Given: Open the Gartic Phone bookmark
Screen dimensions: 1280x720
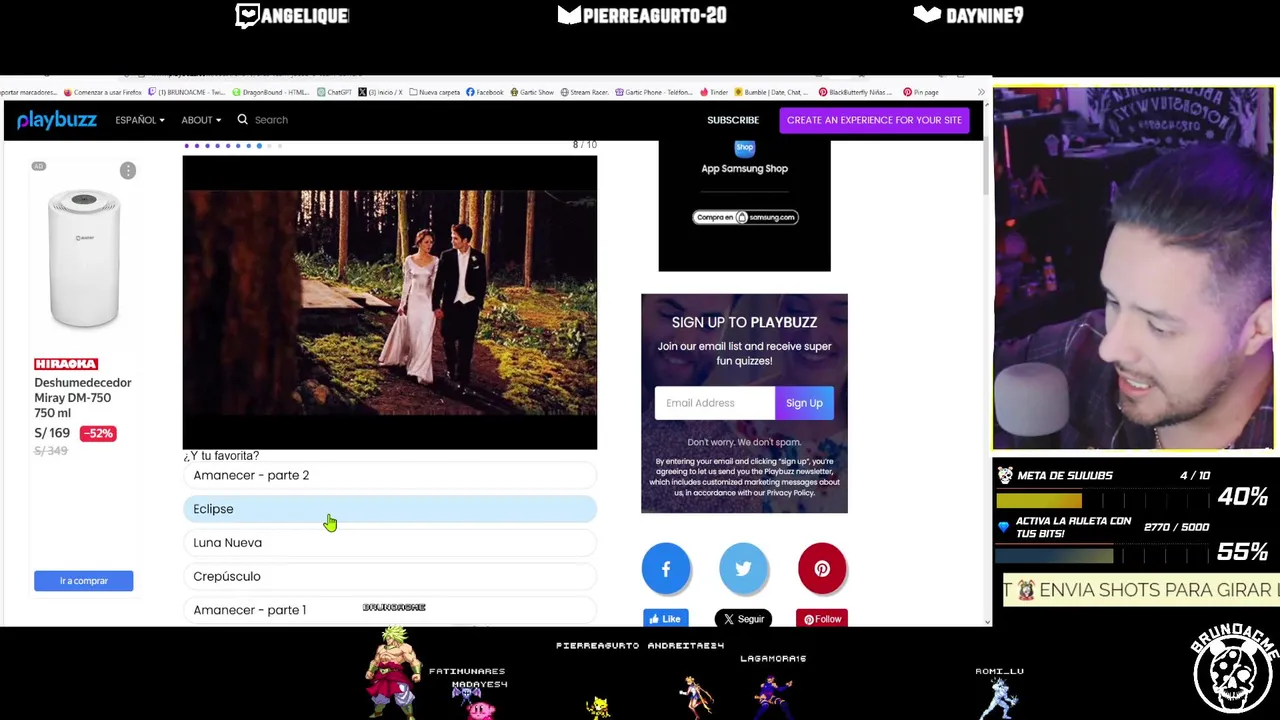Looking at the screenshot, I should 654,92.
